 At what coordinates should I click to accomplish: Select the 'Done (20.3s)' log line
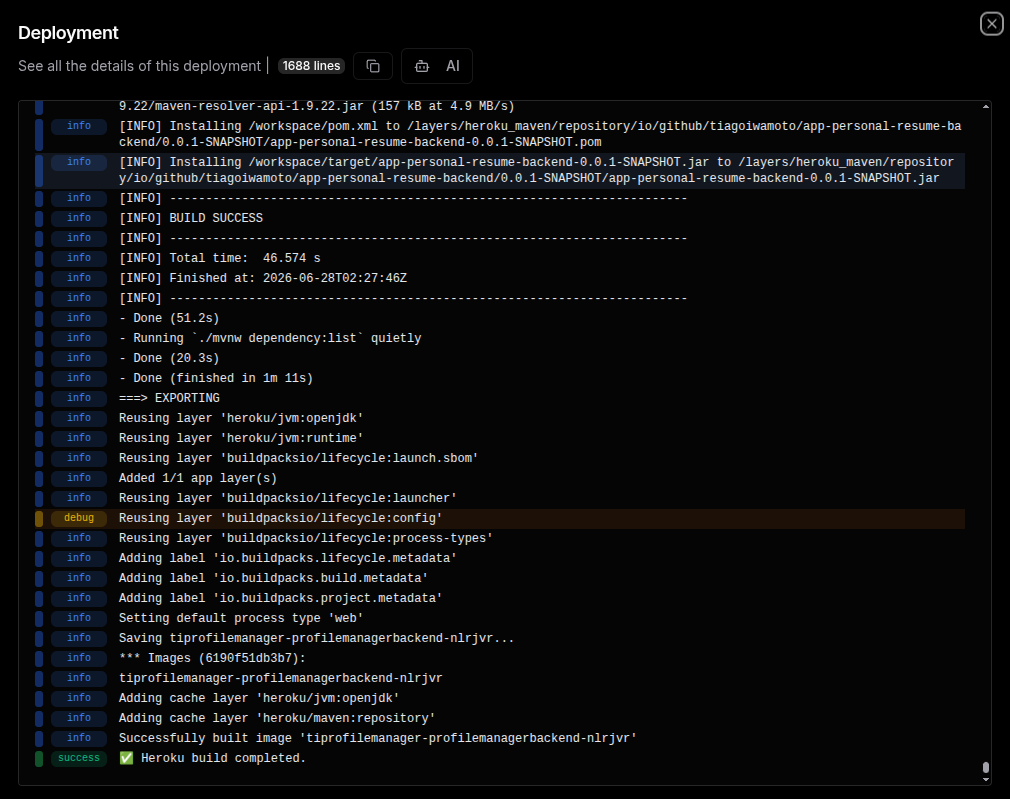499,358
